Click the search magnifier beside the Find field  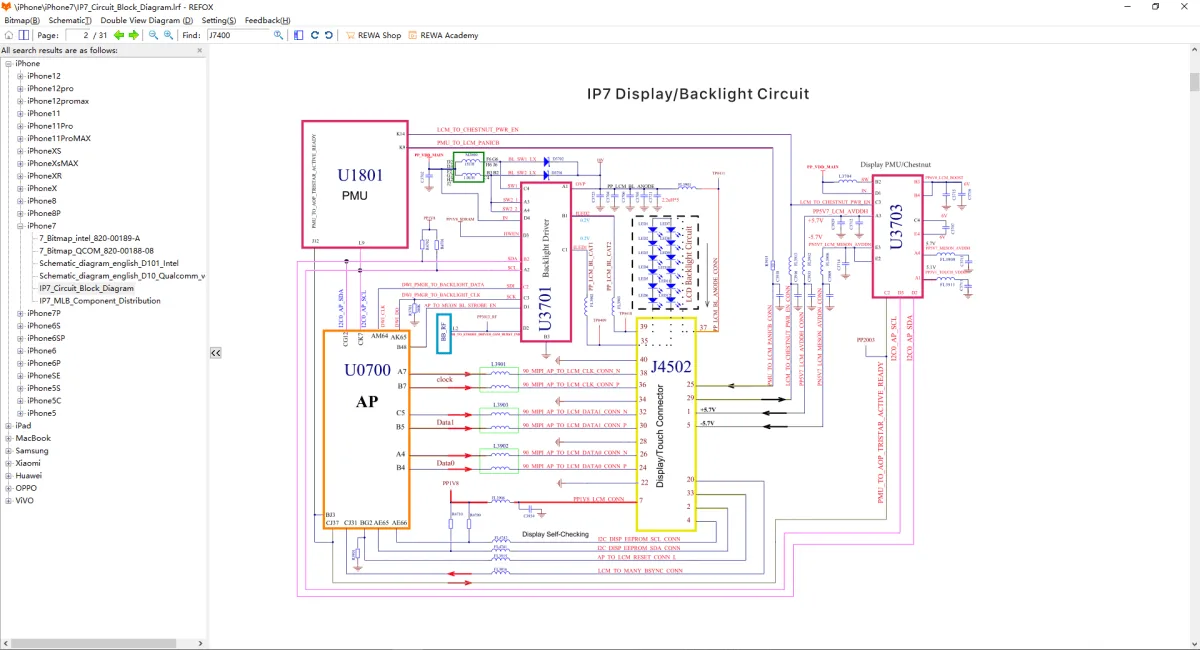pyautogui.click(x=279, y=35)
